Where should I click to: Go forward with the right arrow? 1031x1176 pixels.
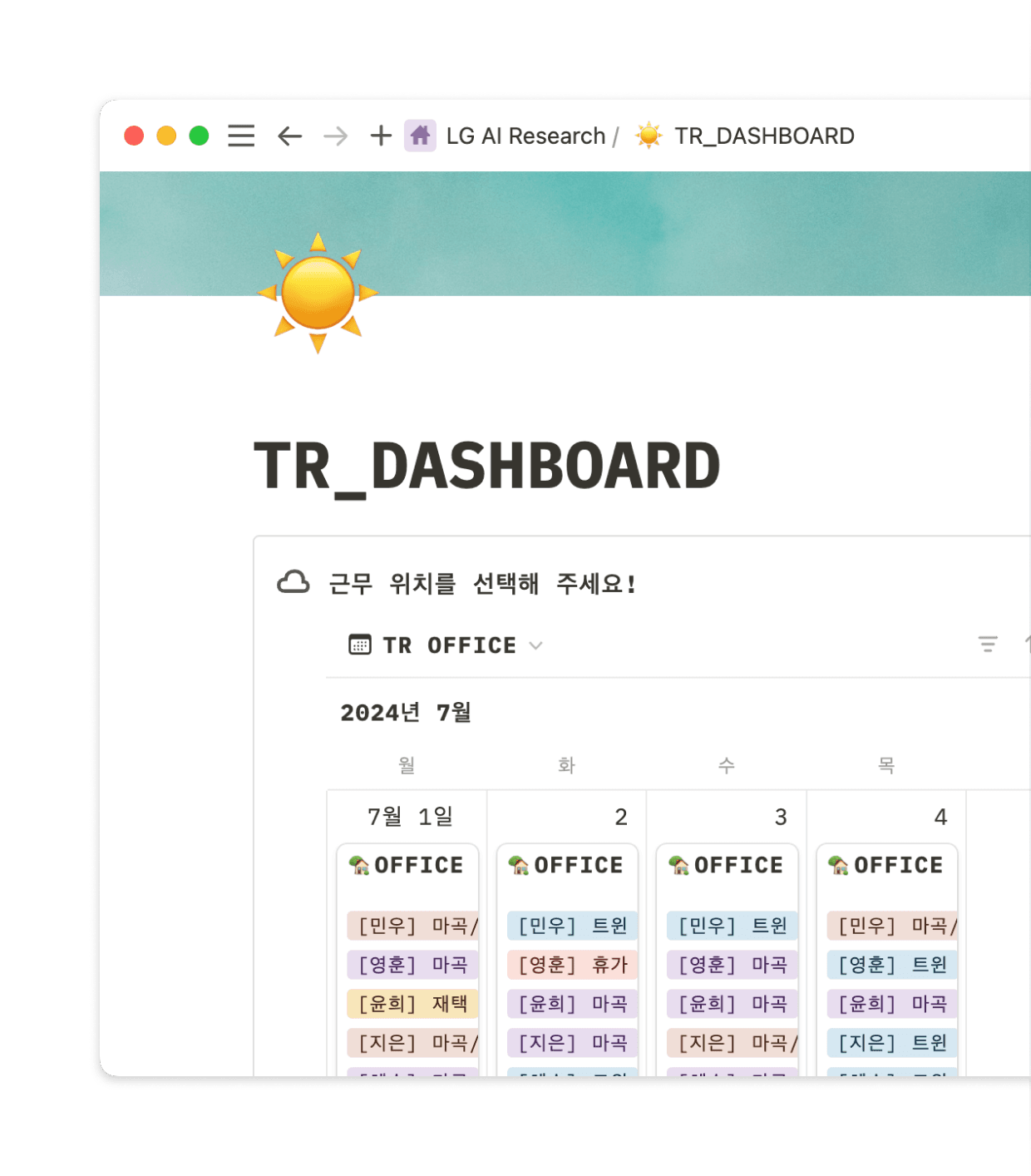point(336,136)
